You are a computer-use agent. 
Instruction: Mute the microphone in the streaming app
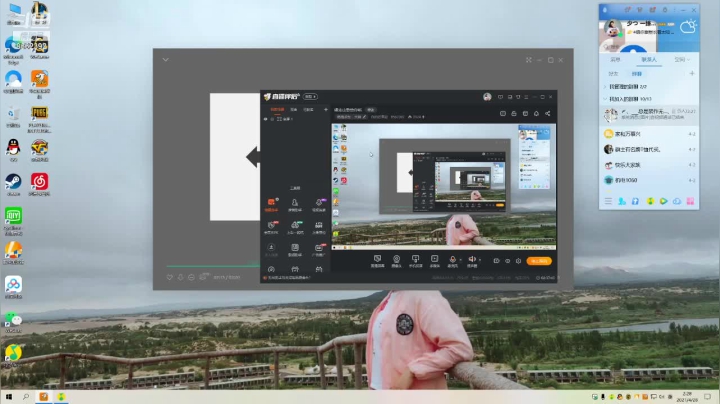[452, 260]
